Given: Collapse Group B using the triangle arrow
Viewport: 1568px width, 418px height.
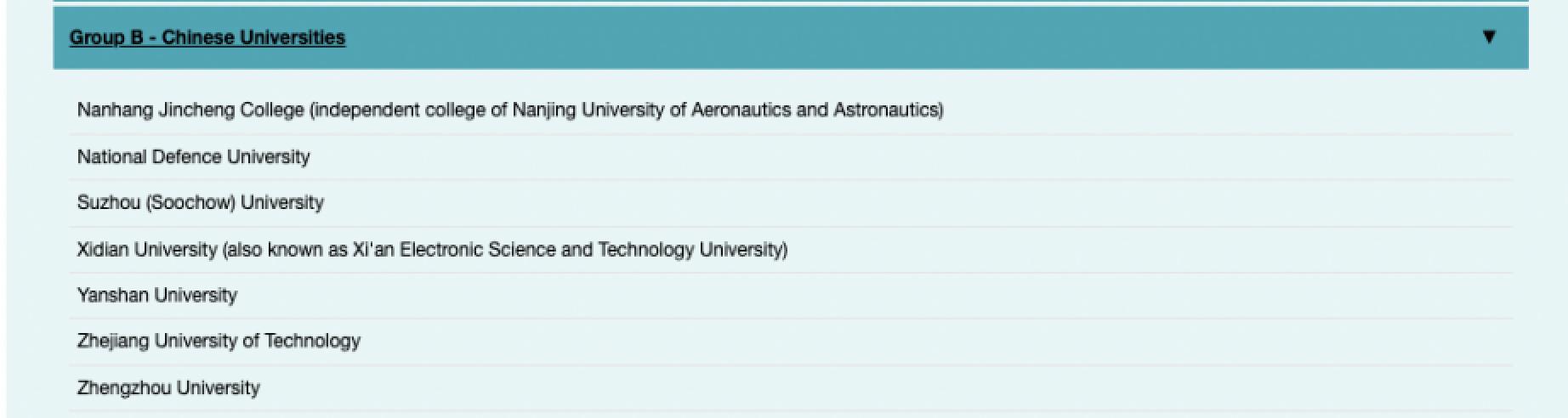Looking at the screenshot, I should click(1488, 37).
